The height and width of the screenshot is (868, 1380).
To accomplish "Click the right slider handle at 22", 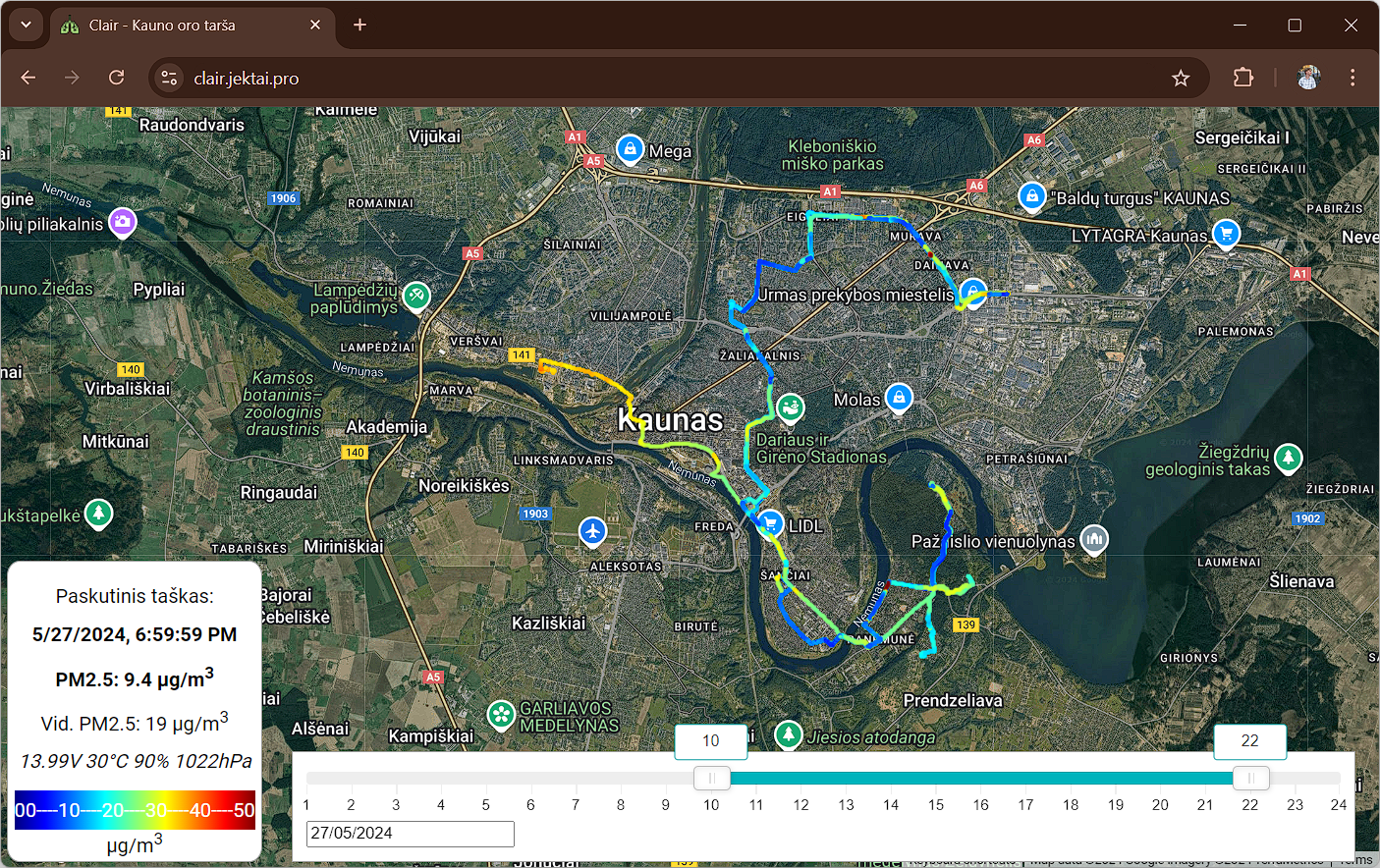I will coord(1250,778).
